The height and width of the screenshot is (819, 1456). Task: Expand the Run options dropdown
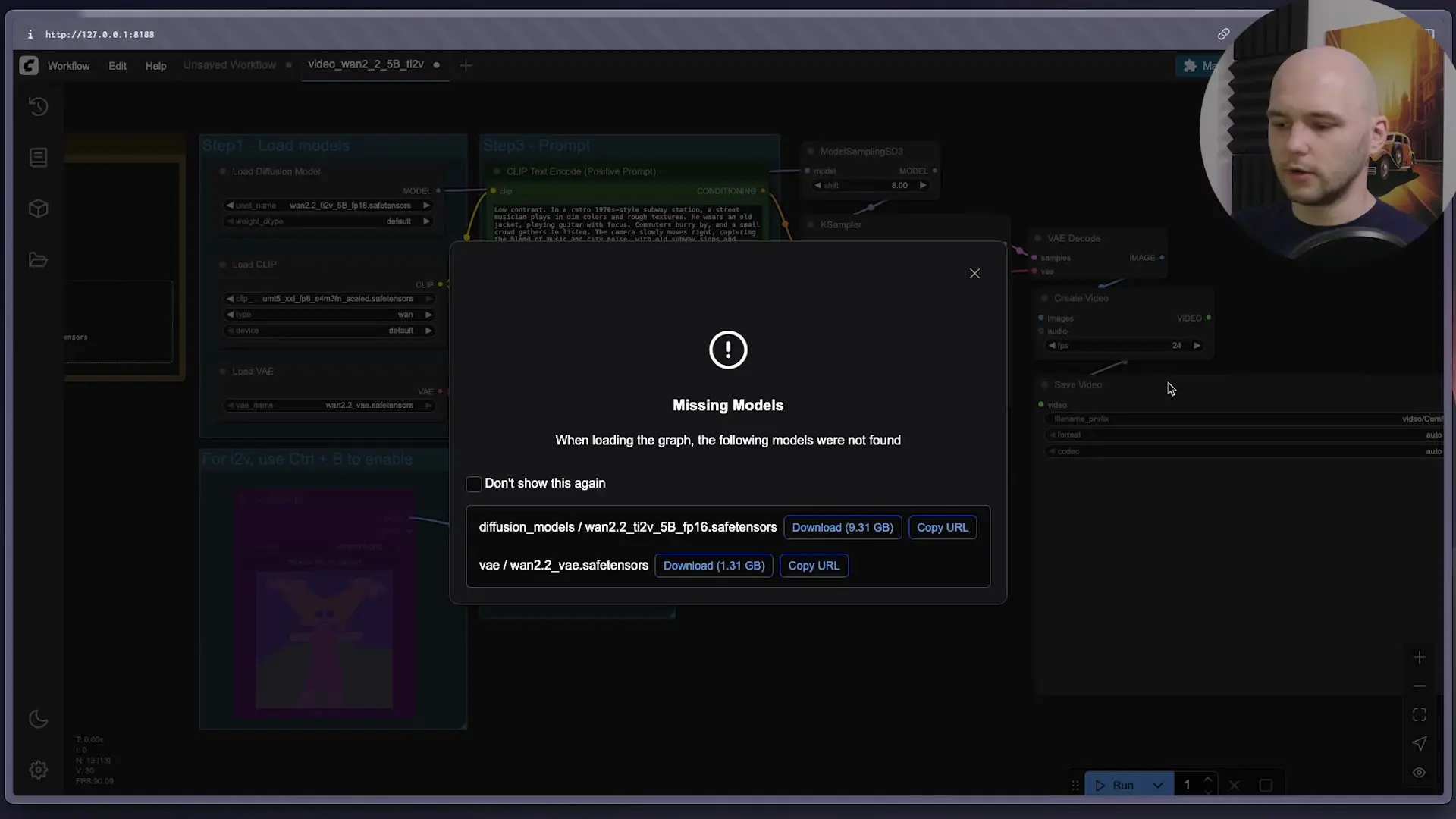coord(1158,786)
